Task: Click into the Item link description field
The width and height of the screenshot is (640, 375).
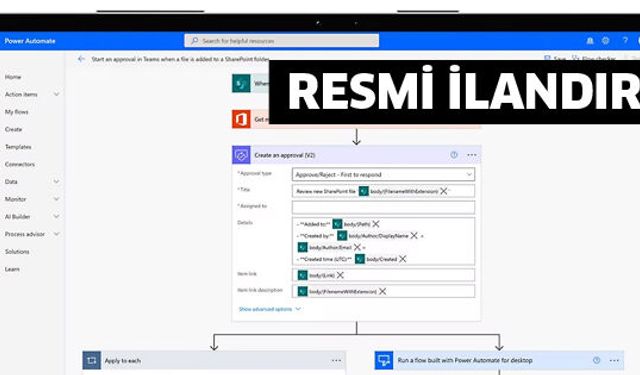Action: coord(383,291)
